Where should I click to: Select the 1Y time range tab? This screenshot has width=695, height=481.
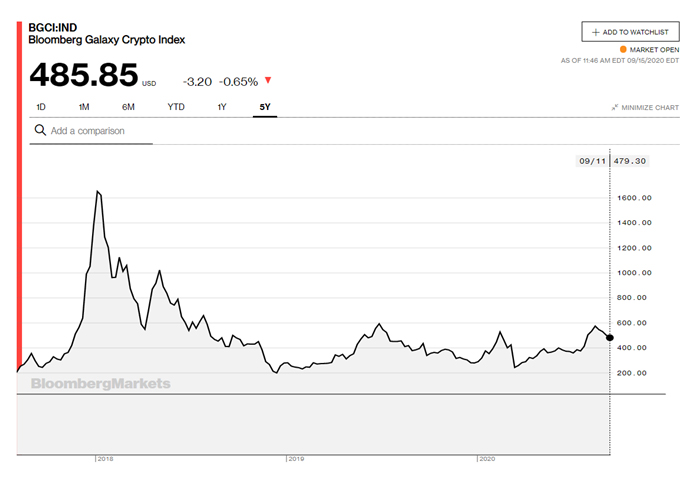click(x=222, y=107)
